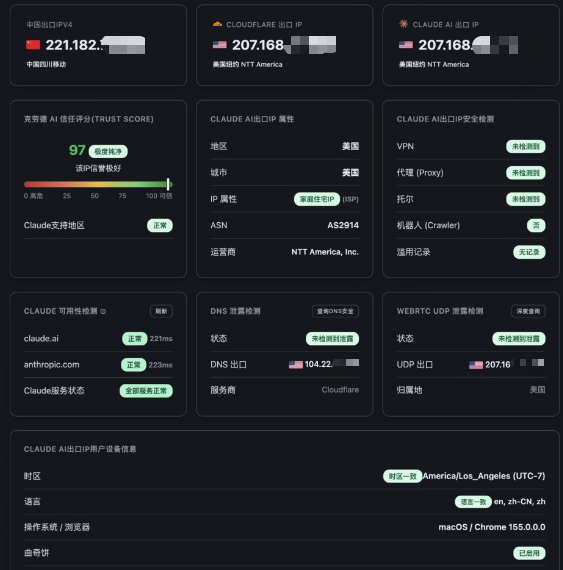The image size is (563, 570).
Task: Click the 已启用 badge in 曲奇饼 row
Action: point(529,553)
